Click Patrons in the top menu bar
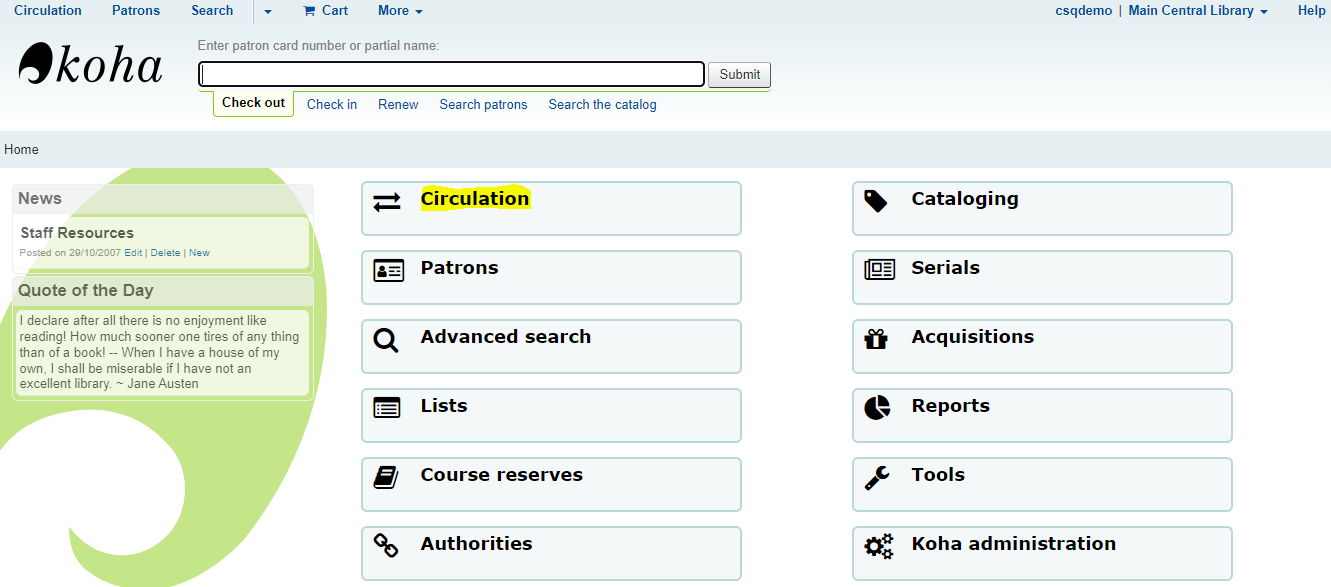Screen dimensions: 1331x587 tap(136, 11)
